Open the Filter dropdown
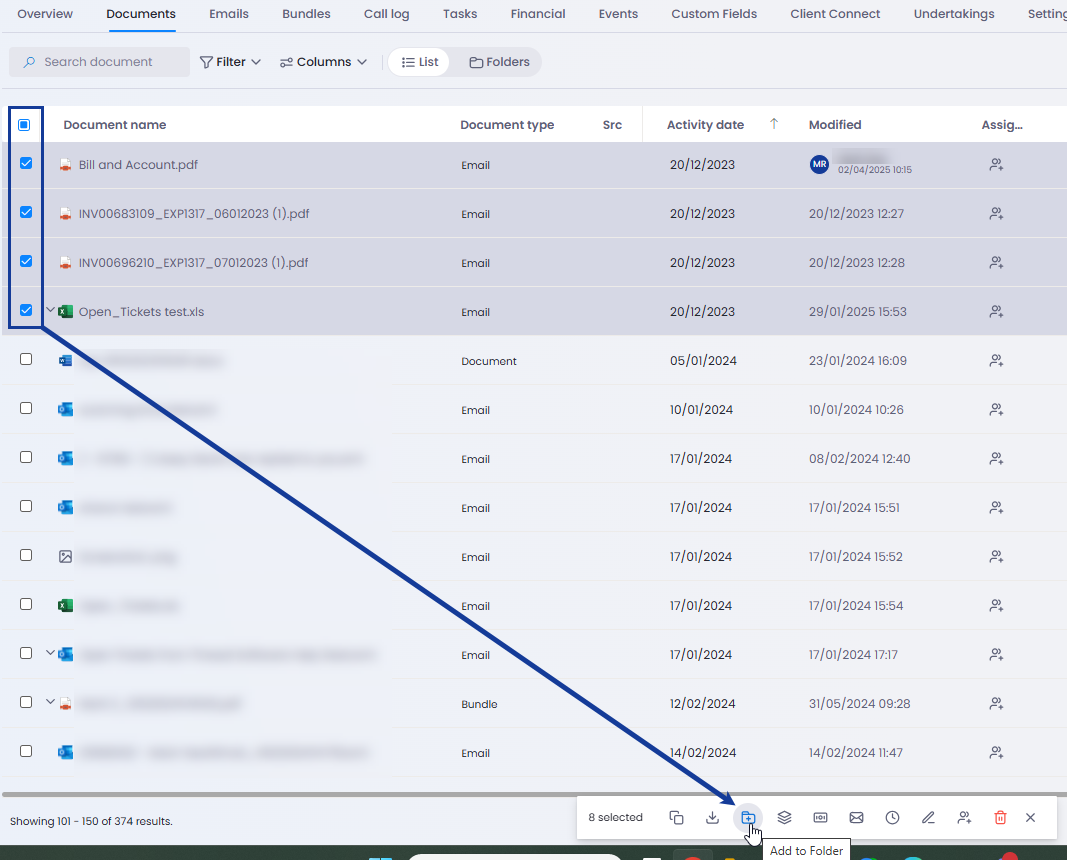Viewport: 1067px width, 860px height. (230, 62)
